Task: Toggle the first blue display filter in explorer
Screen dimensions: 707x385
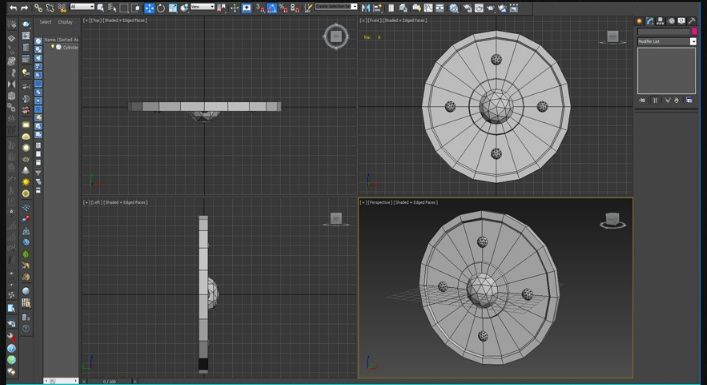Action: click(39, 41)
